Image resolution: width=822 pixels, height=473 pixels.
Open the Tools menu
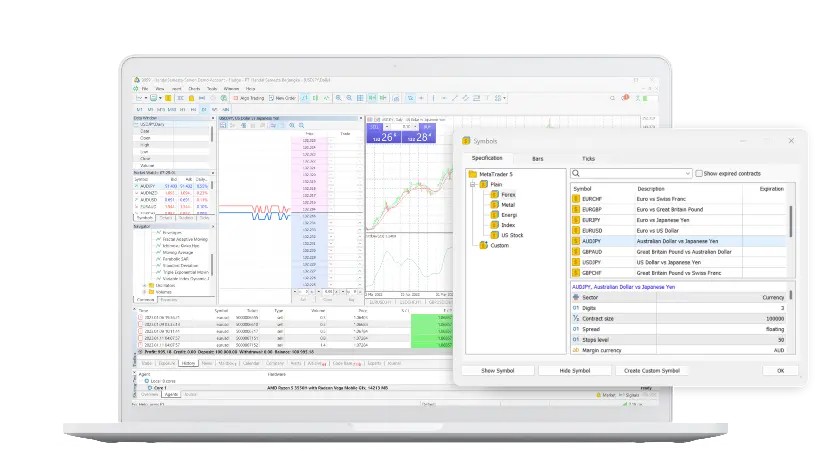[x=212, y=89]
